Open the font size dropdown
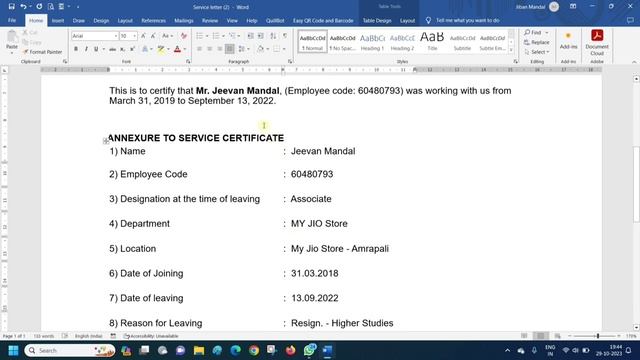 135,36
